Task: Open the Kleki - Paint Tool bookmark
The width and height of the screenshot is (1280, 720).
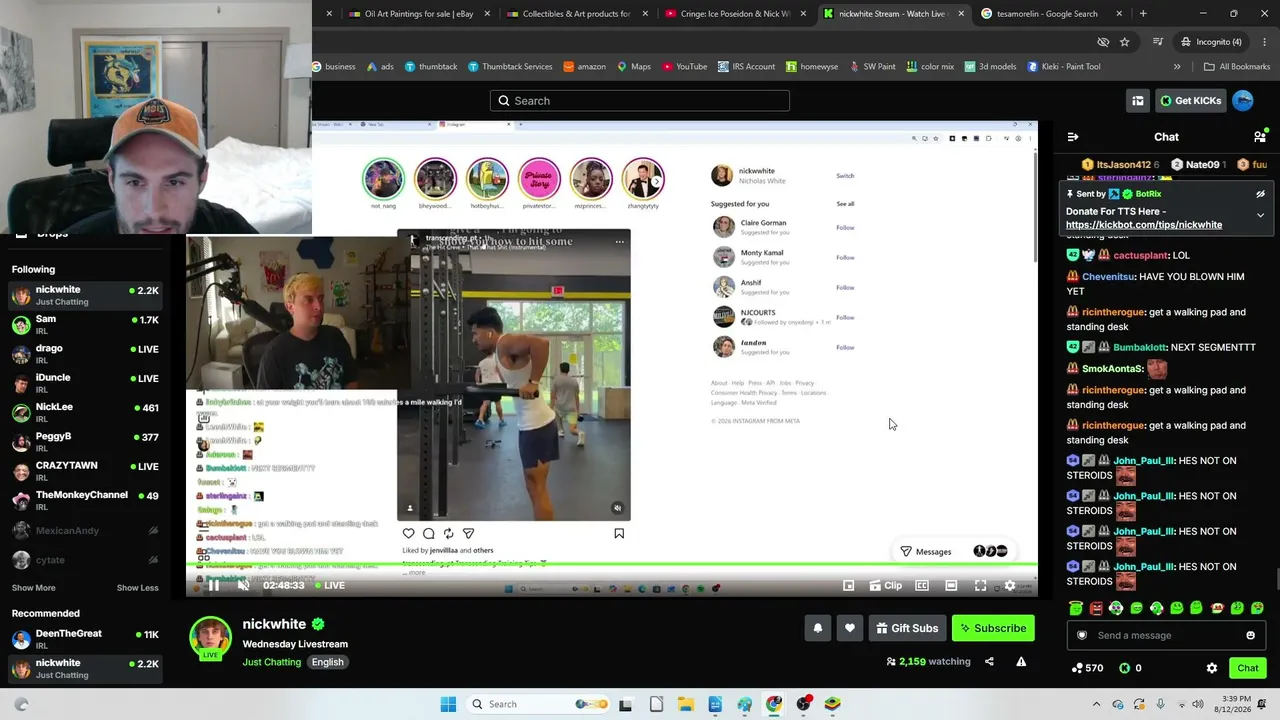Action: tap(1064, 67)
